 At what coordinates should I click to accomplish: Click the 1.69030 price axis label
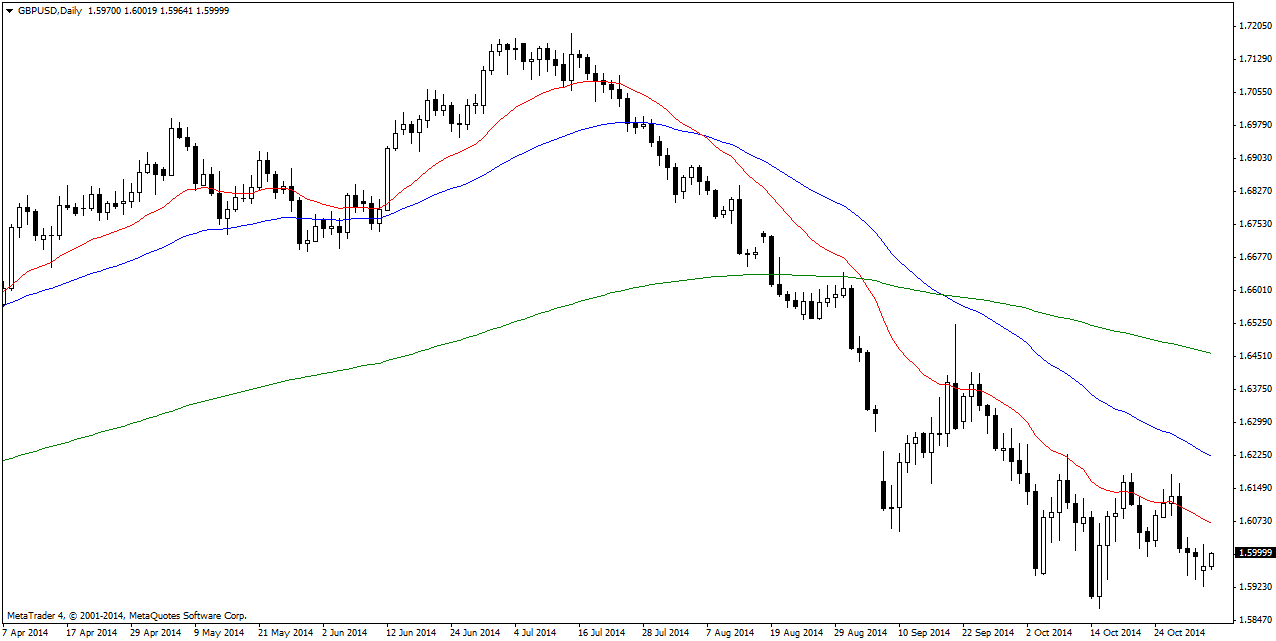(1254, 158)
